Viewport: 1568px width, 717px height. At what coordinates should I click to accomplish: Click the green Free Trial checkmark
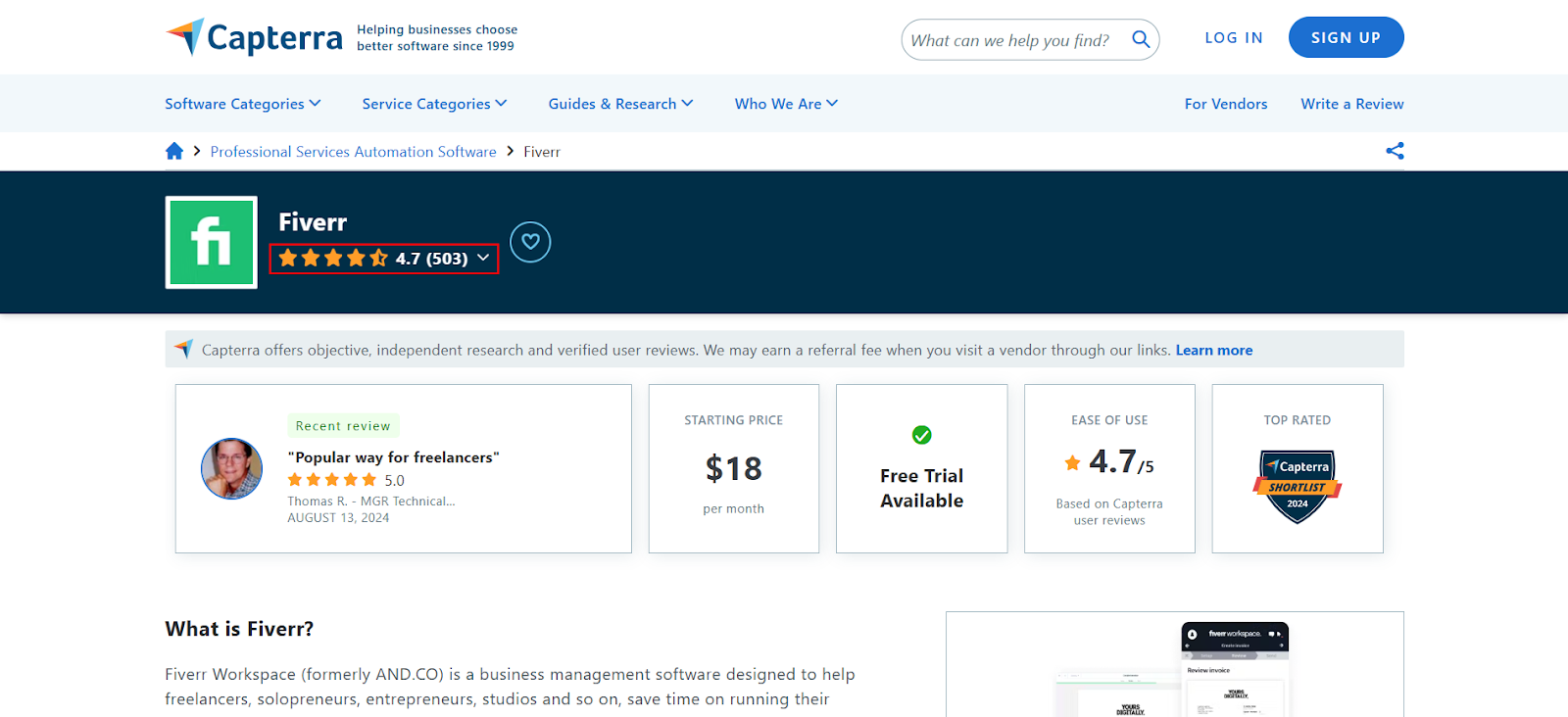[x=922, y=435]
